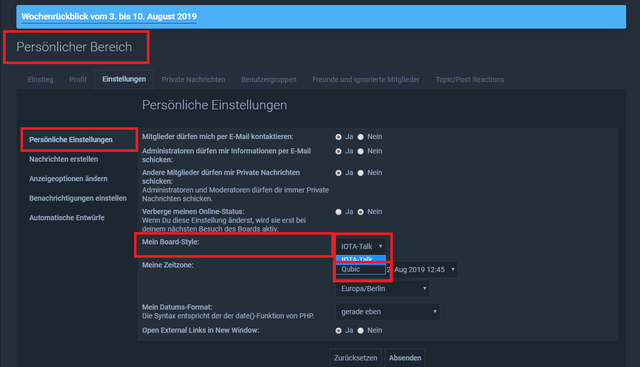Viewport: 640px width, 367px height.
Task: Click the Persönliche Einstellungen page heading
Action: pos(214,105)
